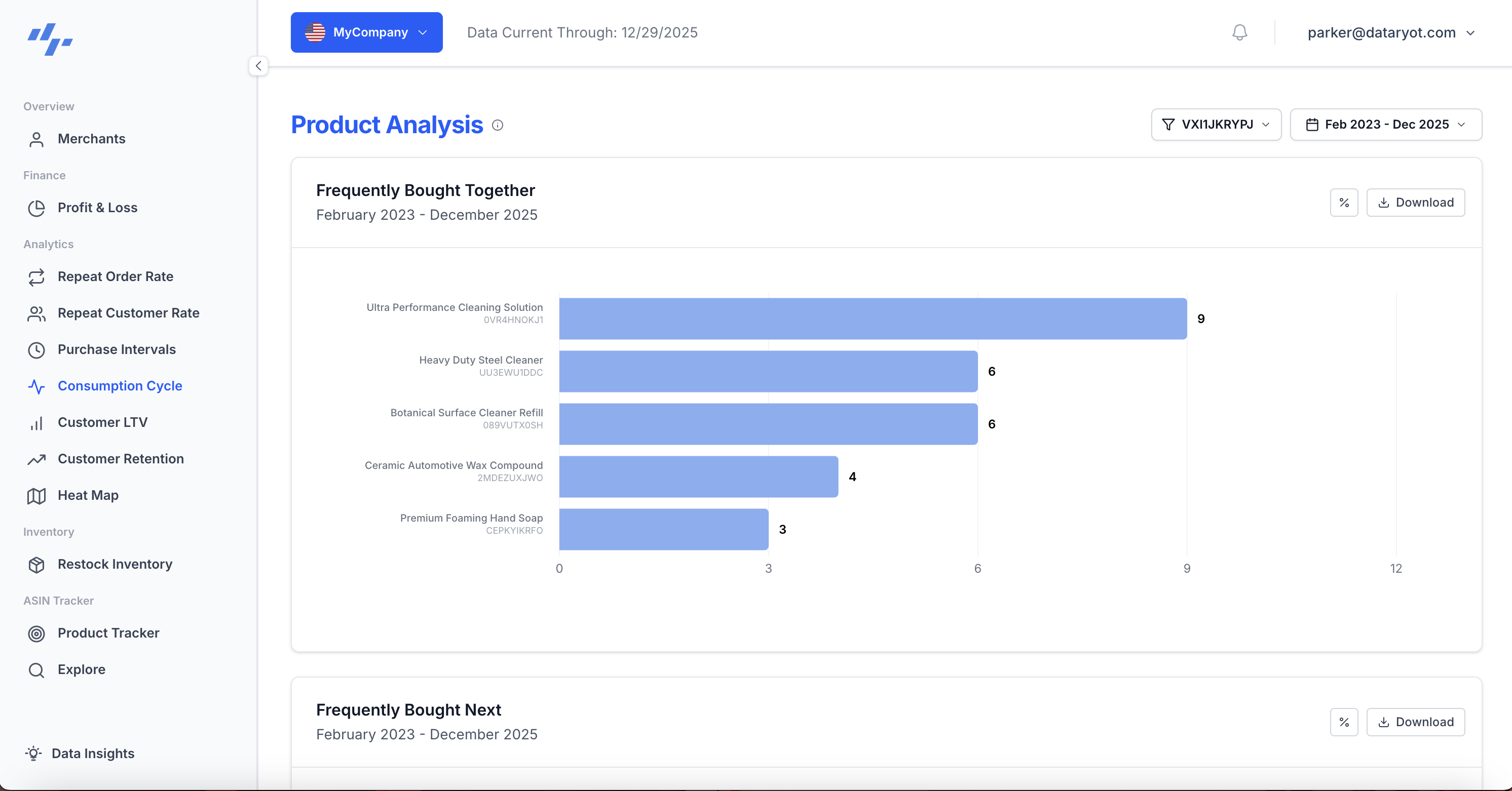Viewport: 1512px width, 791px height.
Task: Click the Restock Inventory box icon
Action: 36,565
